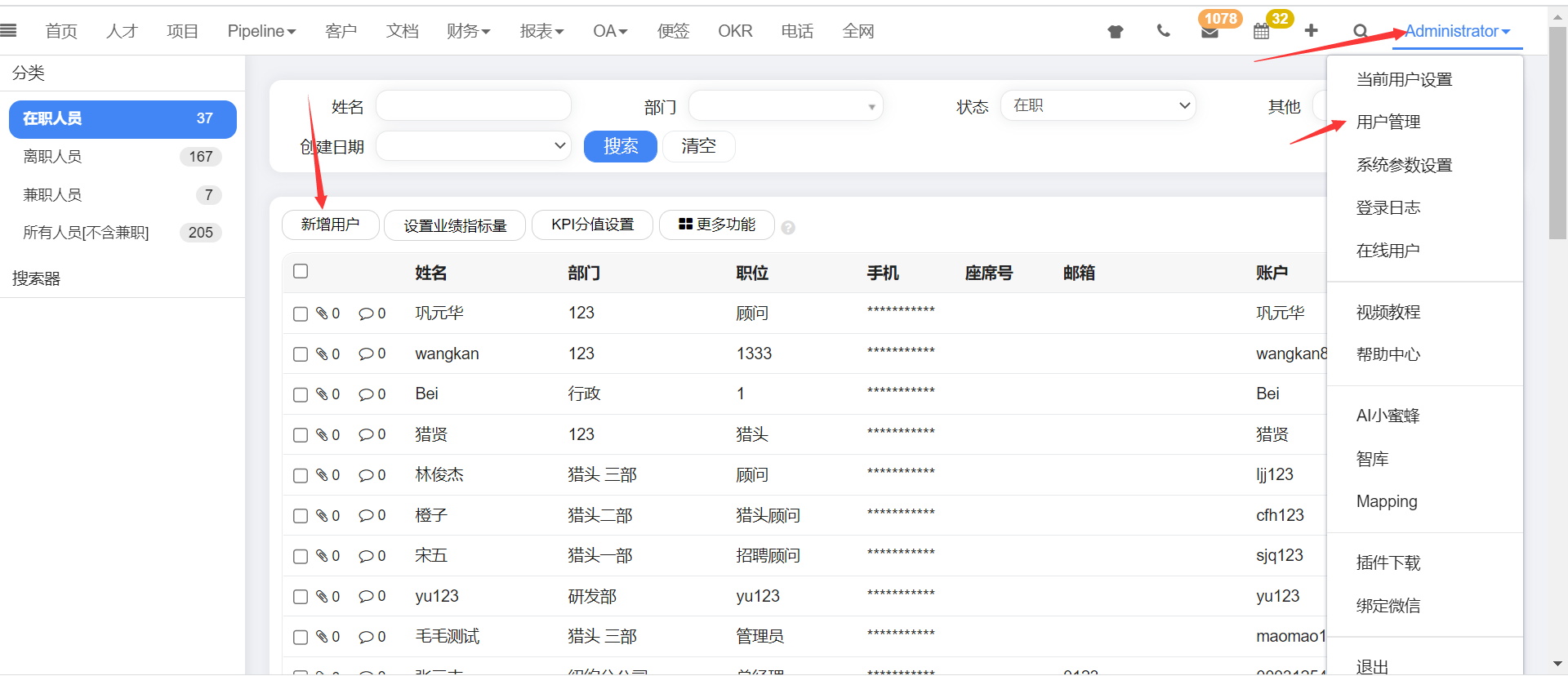Screen dimensions: 1568x676
Task: Click attachment paperclip icon in 巩元华 row
Action: point(323,314)
